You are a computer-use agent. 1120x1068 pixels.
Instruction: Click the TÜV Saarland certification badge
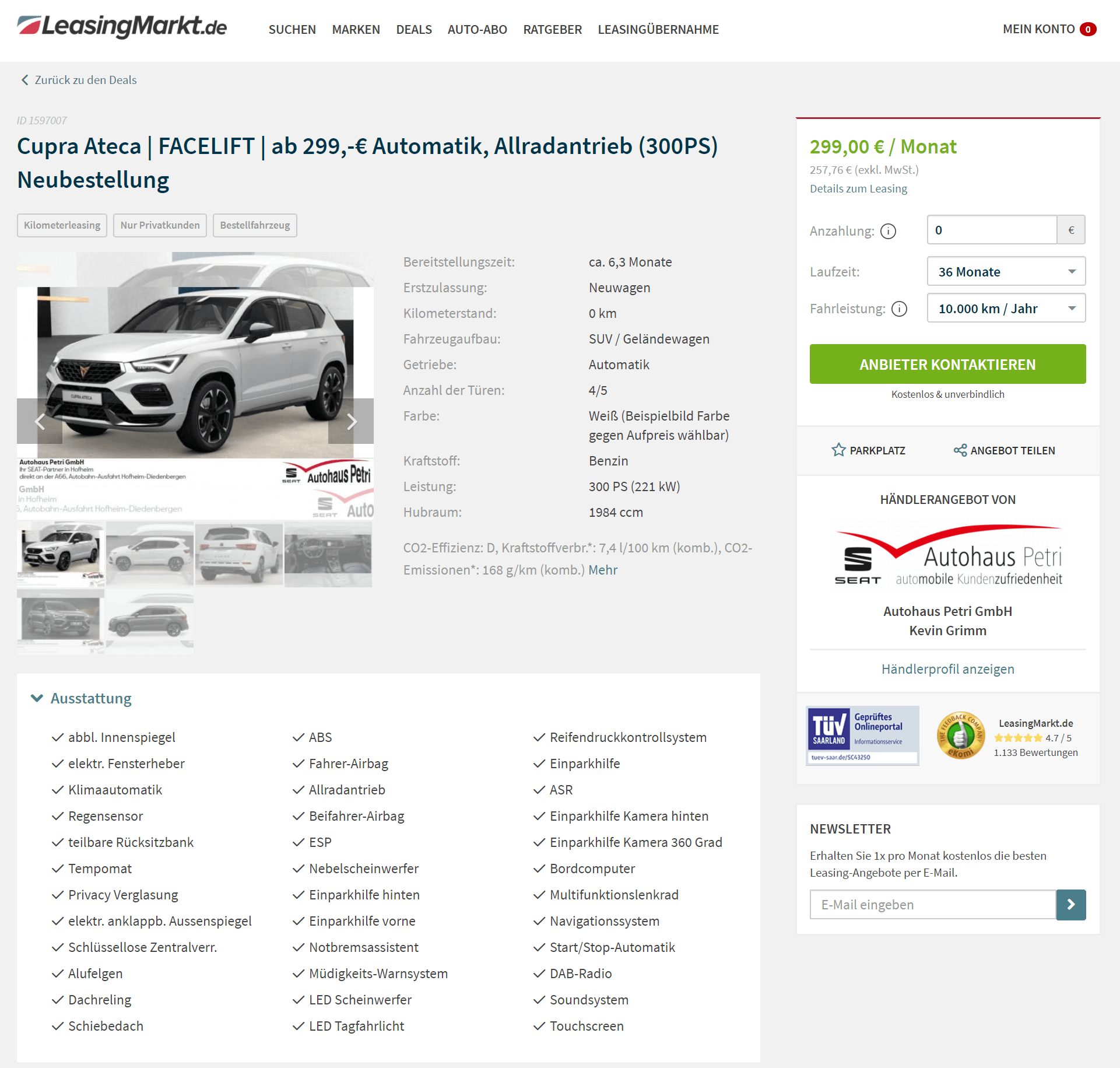(862, 736)
